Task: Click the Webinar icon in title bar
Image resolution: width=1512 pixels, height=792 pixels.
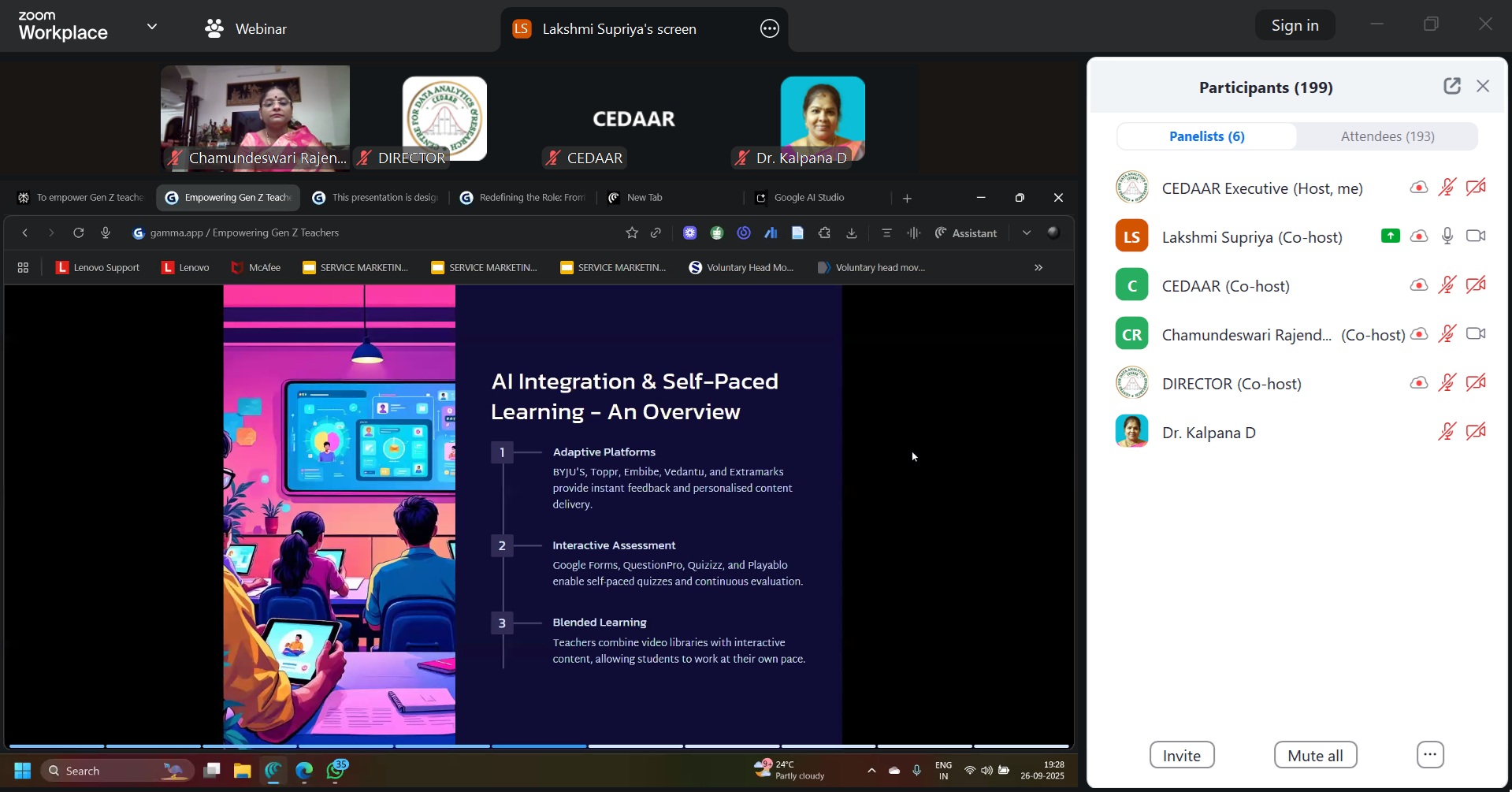Action: 214,29
